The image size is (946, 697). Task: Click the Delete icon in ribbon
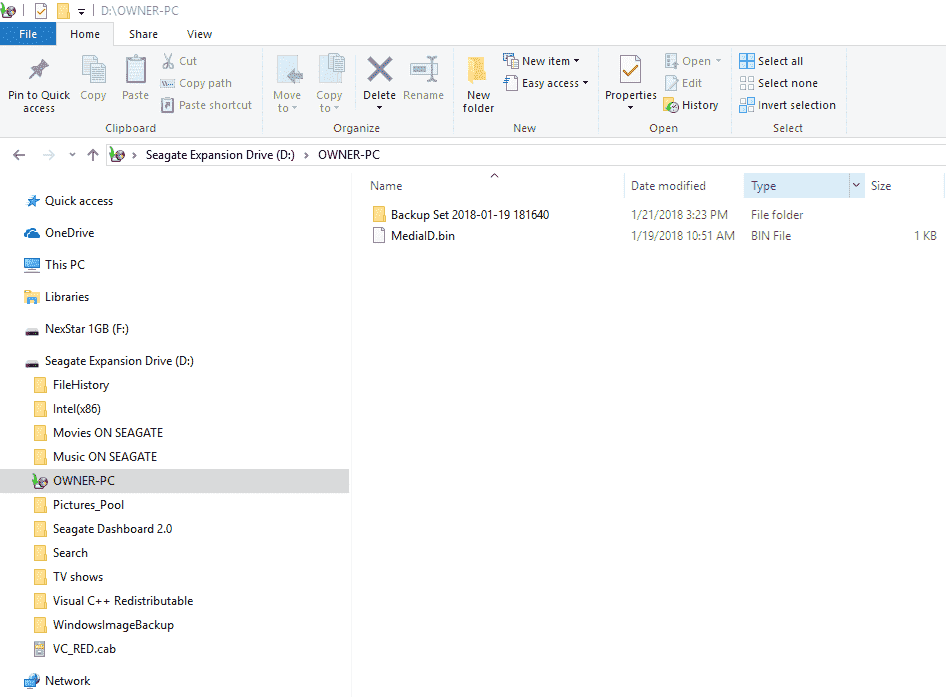379,71
